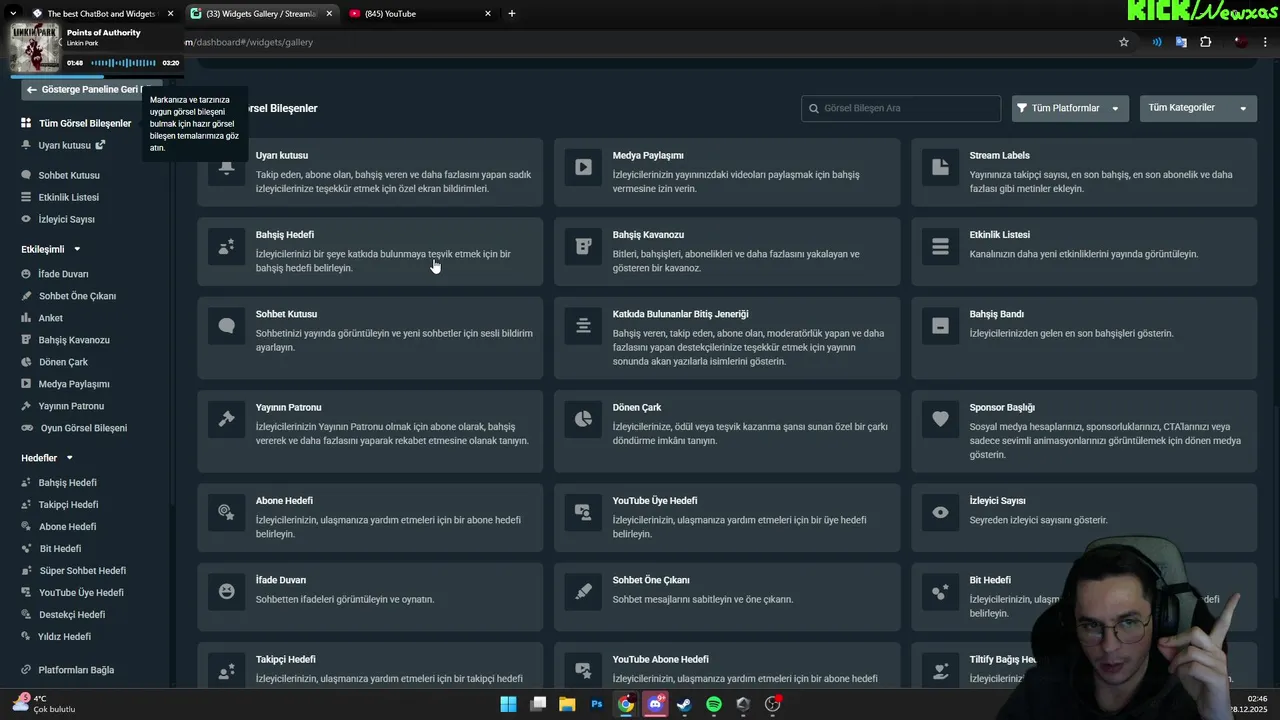Collapse the Etkileşimli sidebar section
The image size is (1280, 720).
51,249
